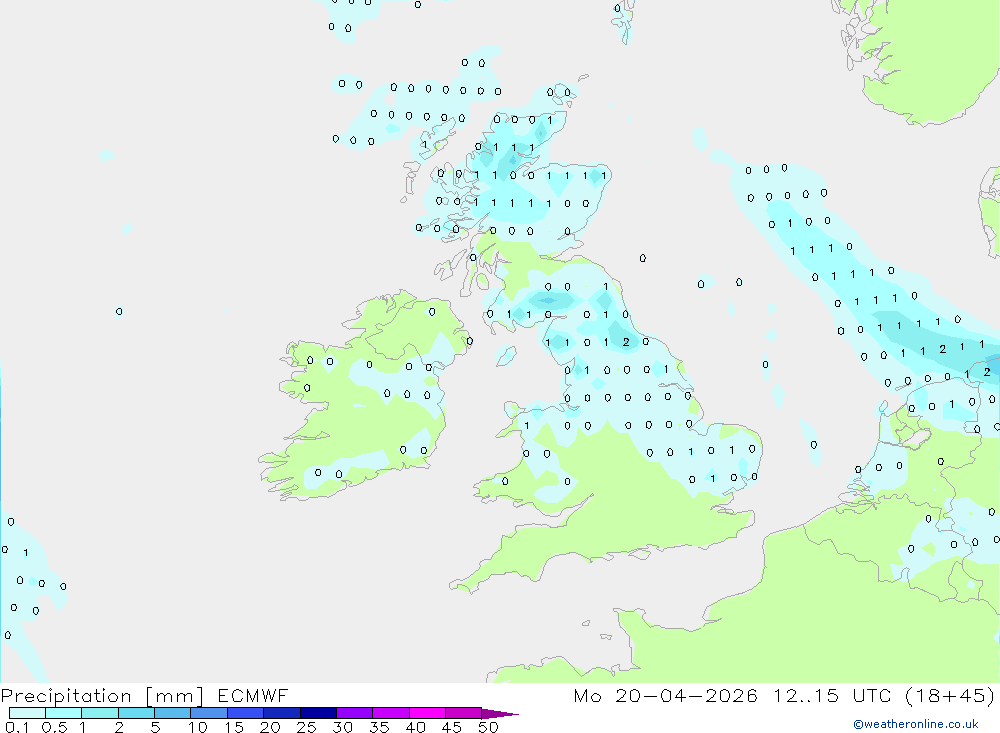Pick the 30–35 mm legend color swatch
The width and height of the screenshot is (1000, 733).
(x=355, y=713)
